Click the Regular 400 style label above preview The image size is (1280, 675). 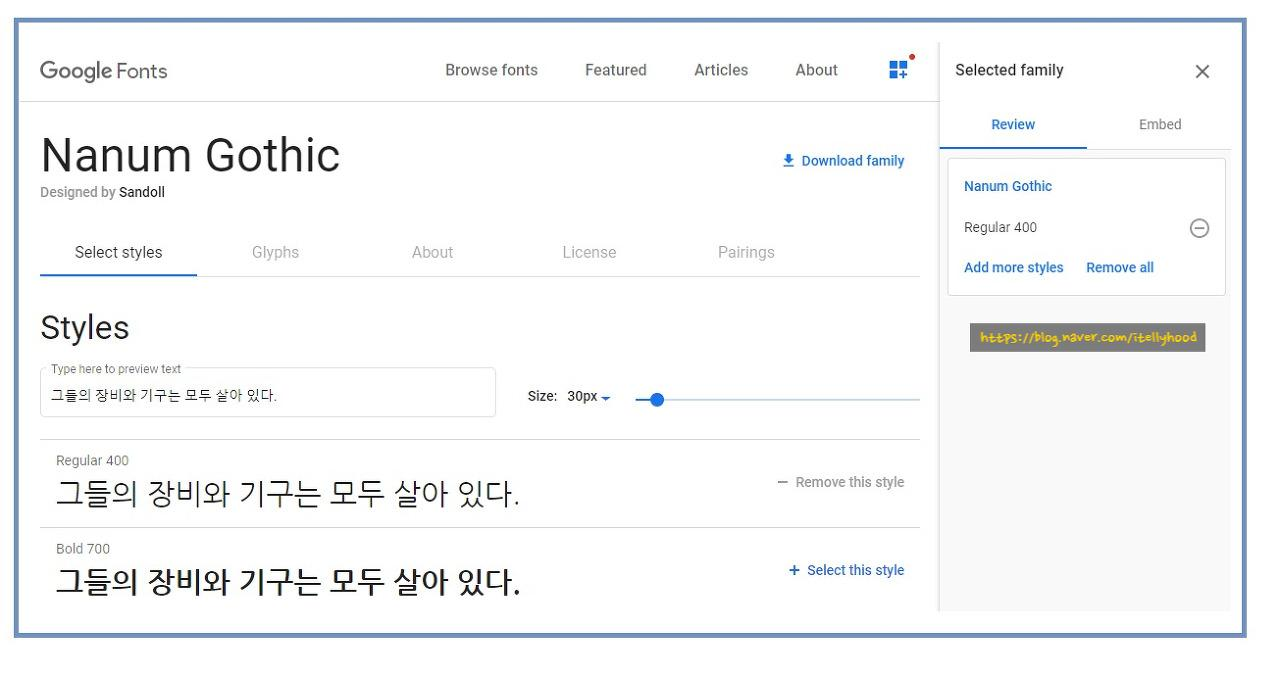pyautogui.click(x=92, y=461)
